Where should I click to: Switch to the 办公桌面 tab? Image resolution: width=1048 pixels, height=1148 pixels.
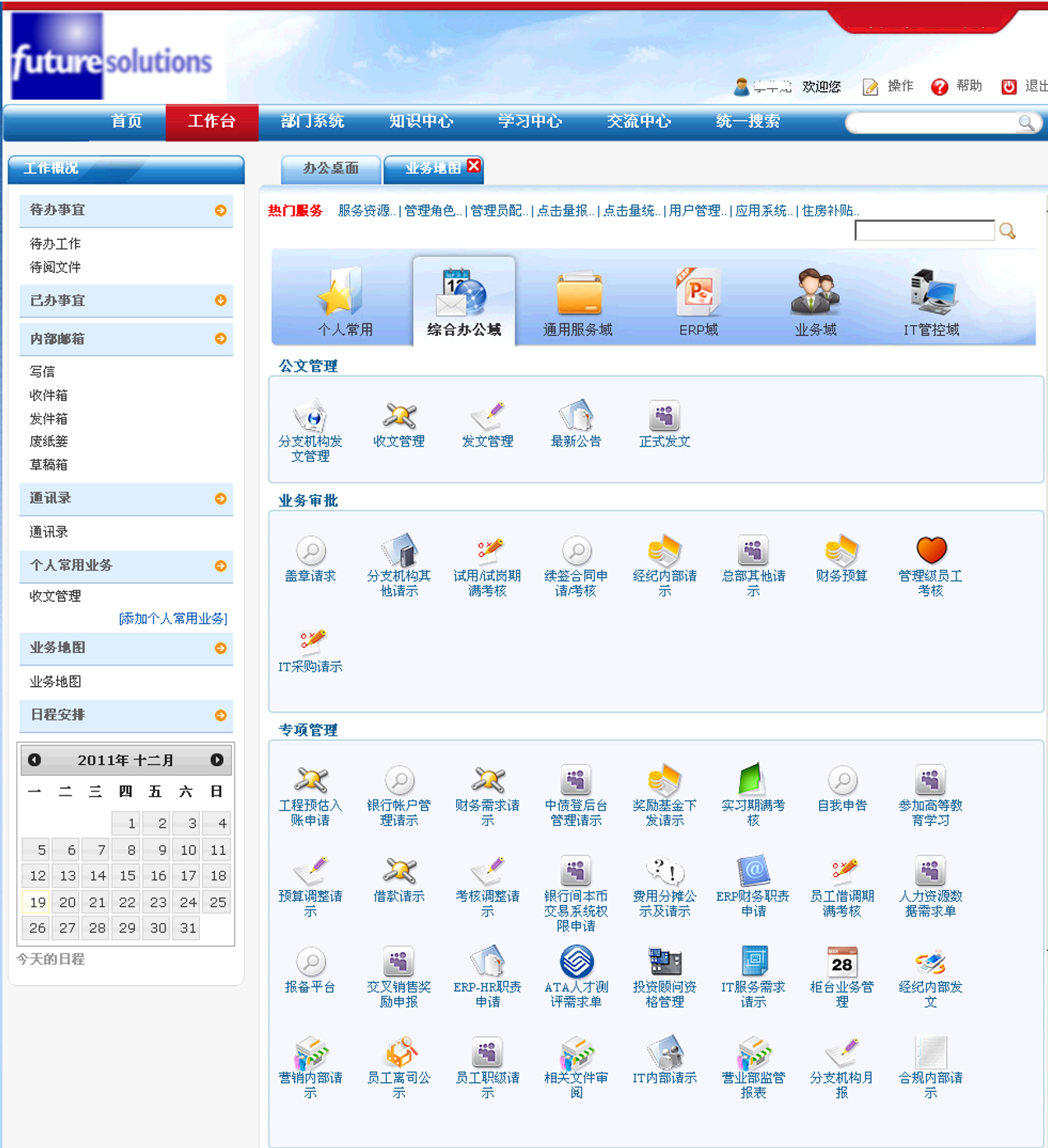[330, 168]
